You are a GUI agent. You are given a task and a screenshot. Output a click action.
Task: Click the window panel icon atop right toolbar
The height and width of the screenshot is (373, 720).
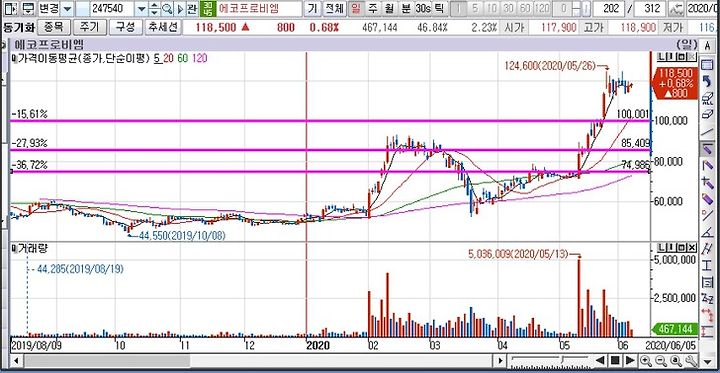point(707,66)
